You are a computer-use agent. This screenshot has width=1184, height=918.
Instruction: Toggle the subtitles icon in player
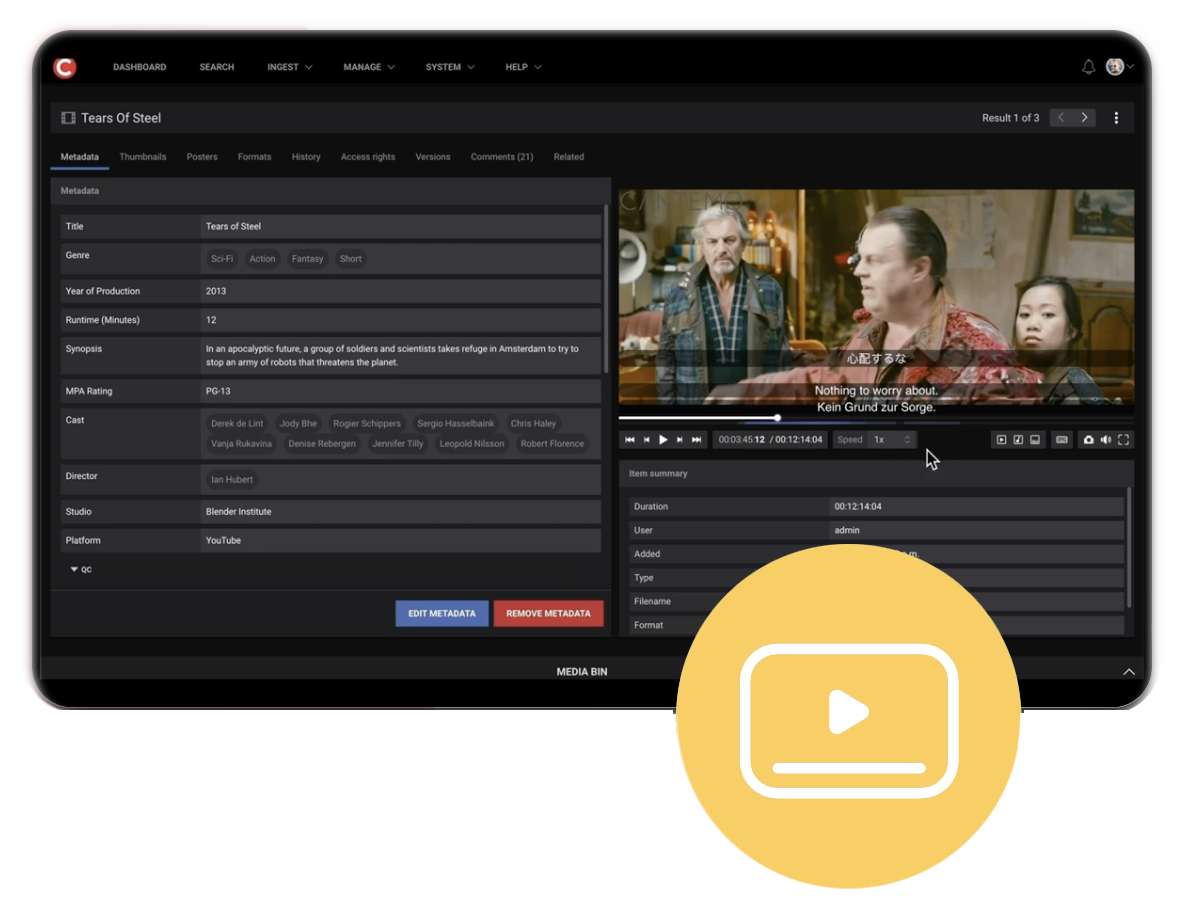[x=1062, y=439]
